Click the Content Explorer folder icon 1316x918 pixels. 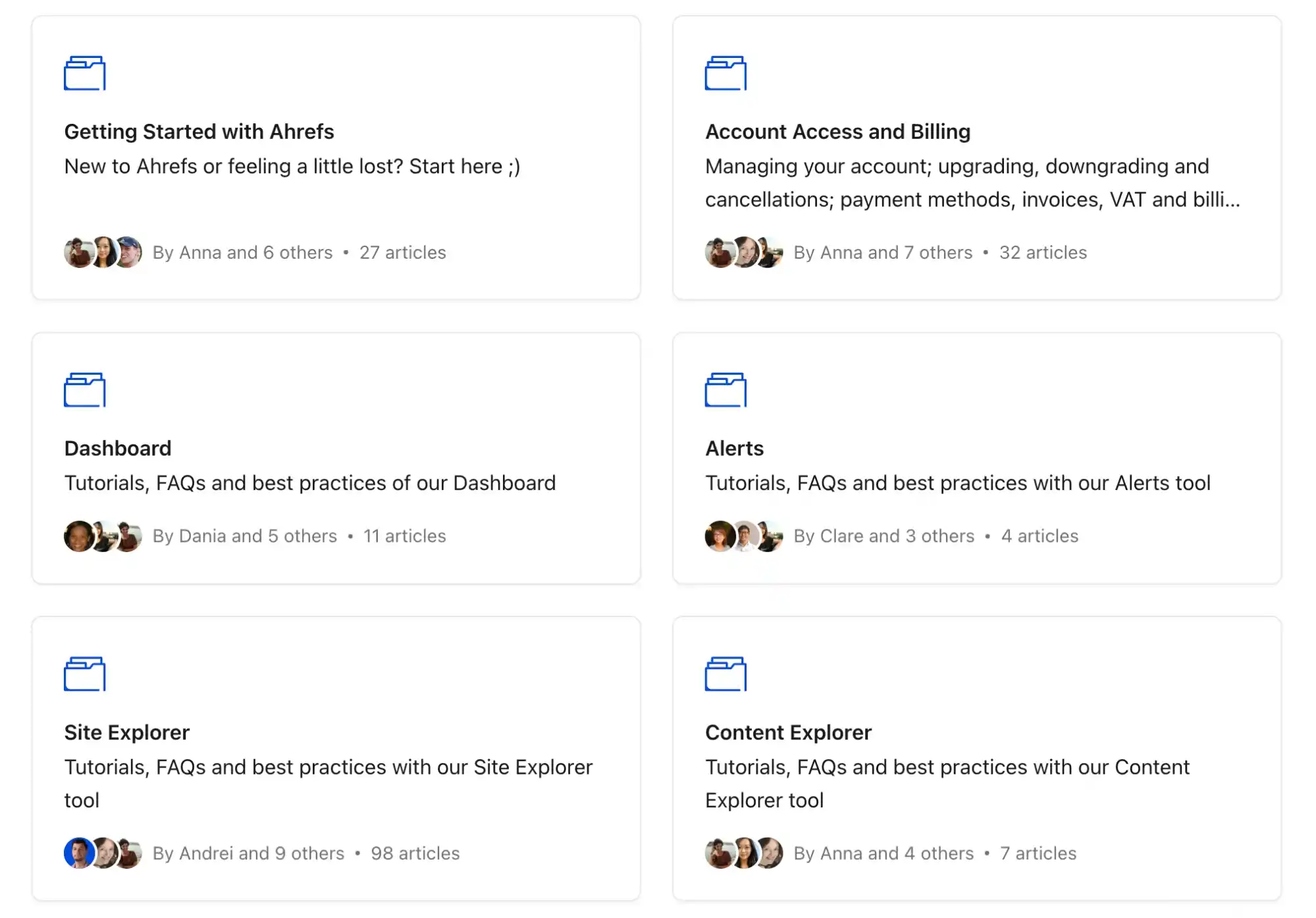click(725, 674)
